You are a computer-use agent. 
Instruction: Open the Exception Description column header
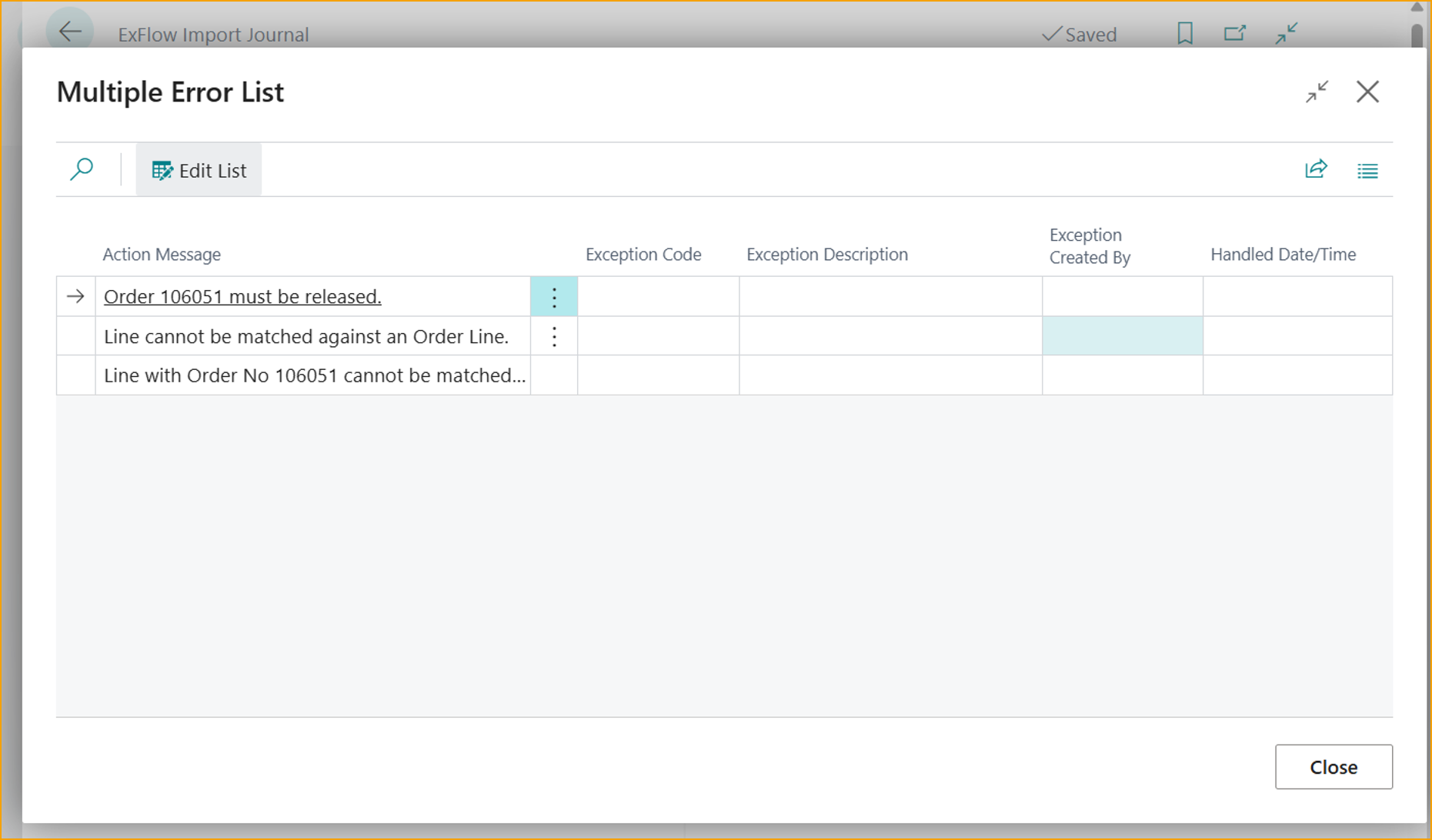point(826,255)
